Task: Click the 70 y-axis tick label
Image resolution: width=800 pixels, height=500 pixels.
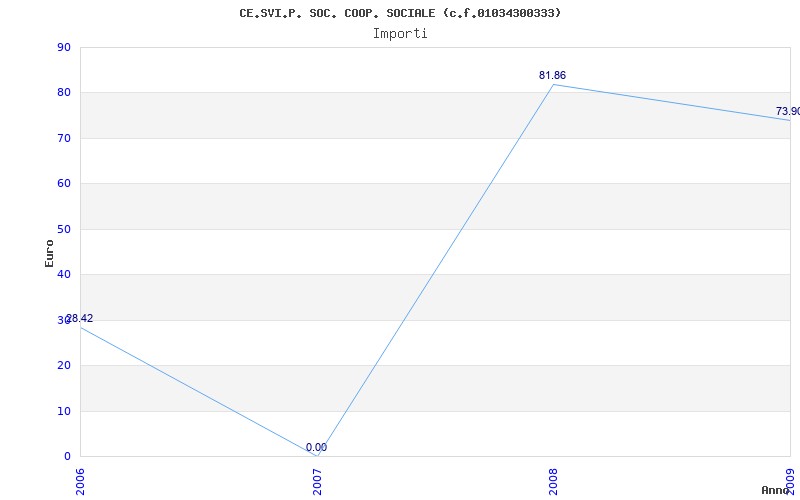Action: (x=64, y=138)
